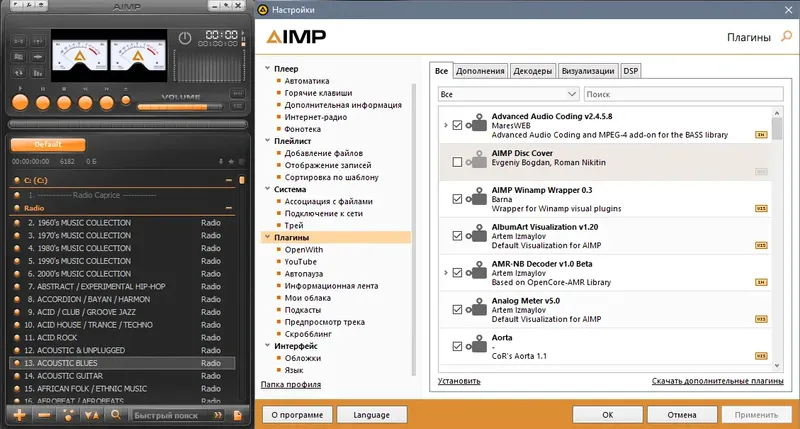The height and width of the screenshot is (429, 800).
Task: Click the О программе button
Action: click(297, 415)
